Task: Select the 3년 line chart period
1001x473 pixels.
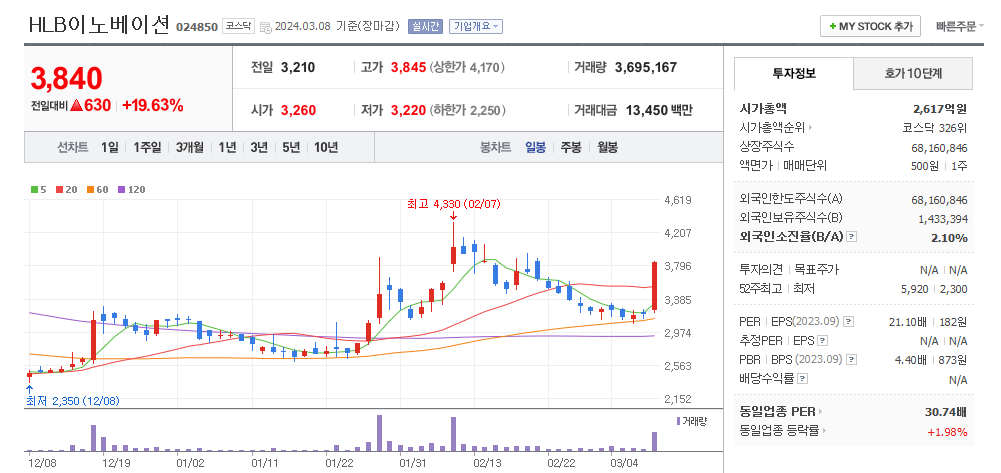Action: [259, 147]
